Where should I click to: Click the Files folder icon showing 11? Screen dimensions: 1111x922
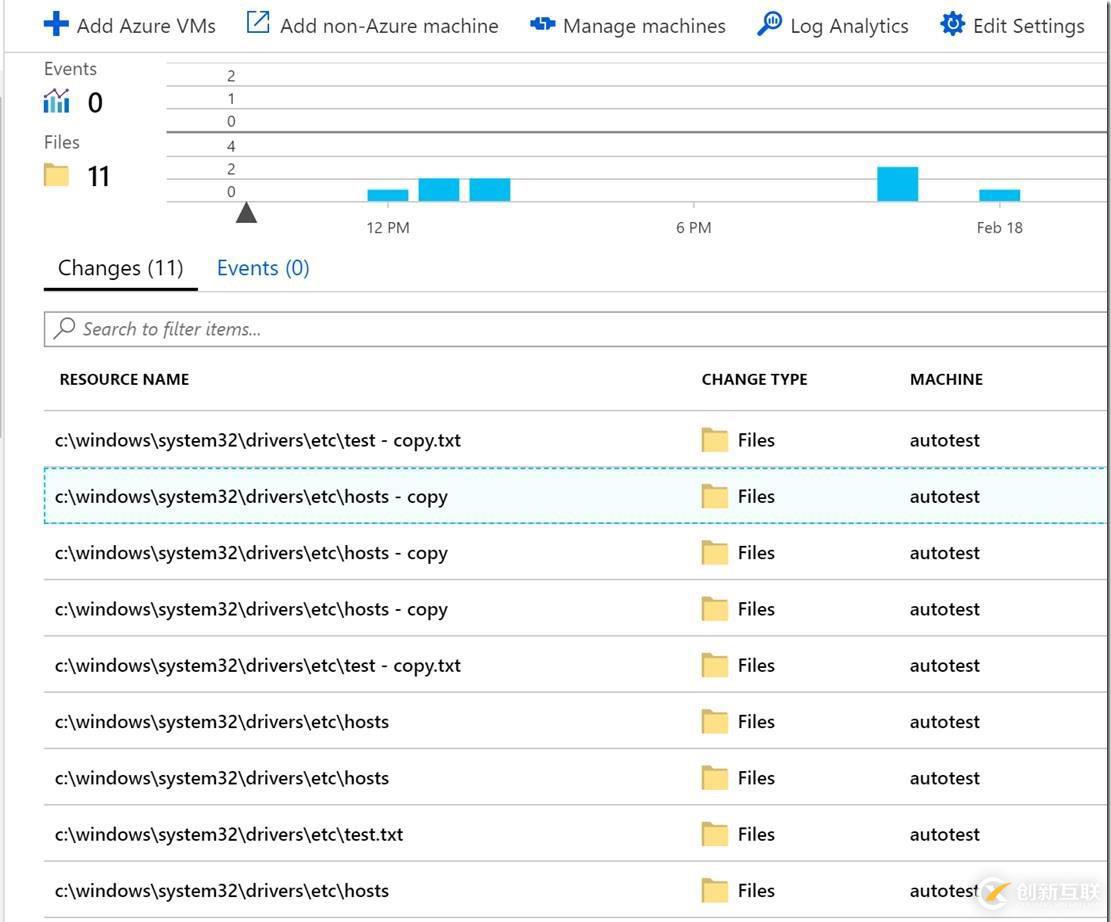(x=57, y=175)
